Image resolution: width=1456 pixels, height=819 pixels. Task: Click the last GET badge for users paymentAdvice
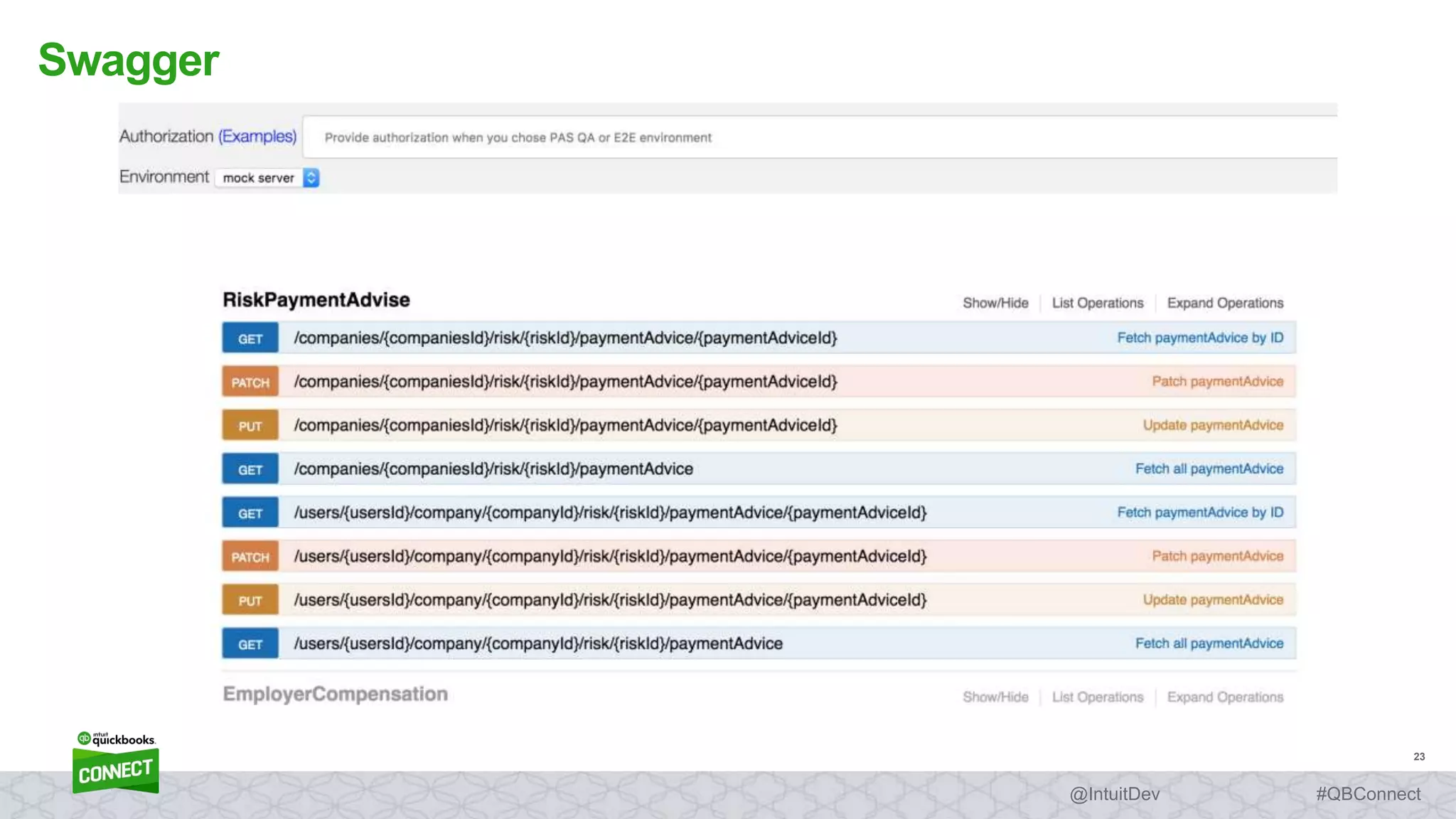point(250,645)
